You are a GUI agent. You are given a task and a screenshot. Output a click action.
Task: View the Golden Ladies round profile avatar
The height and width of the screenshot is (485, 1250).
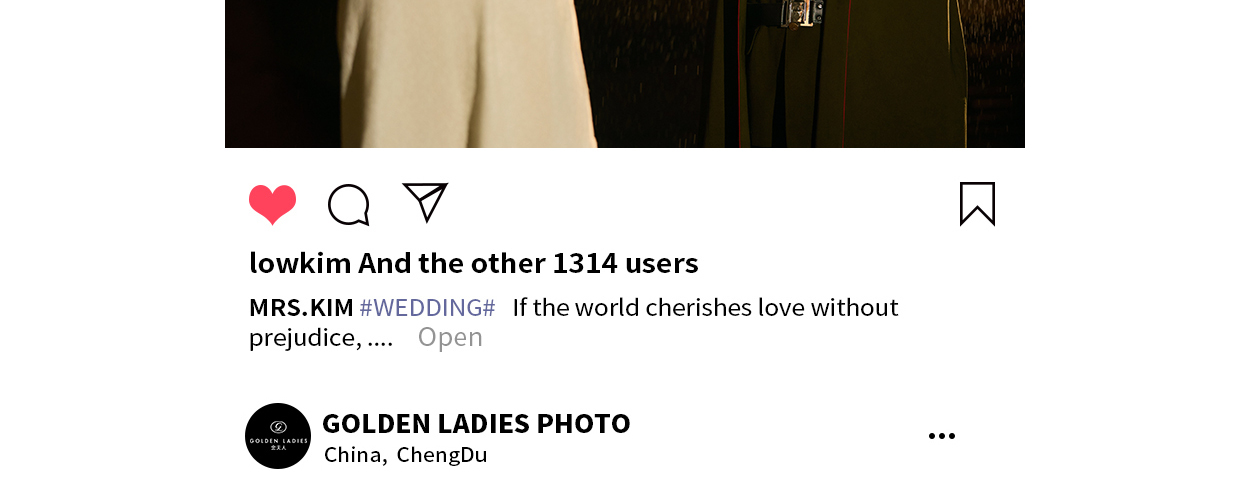point(278,436)
